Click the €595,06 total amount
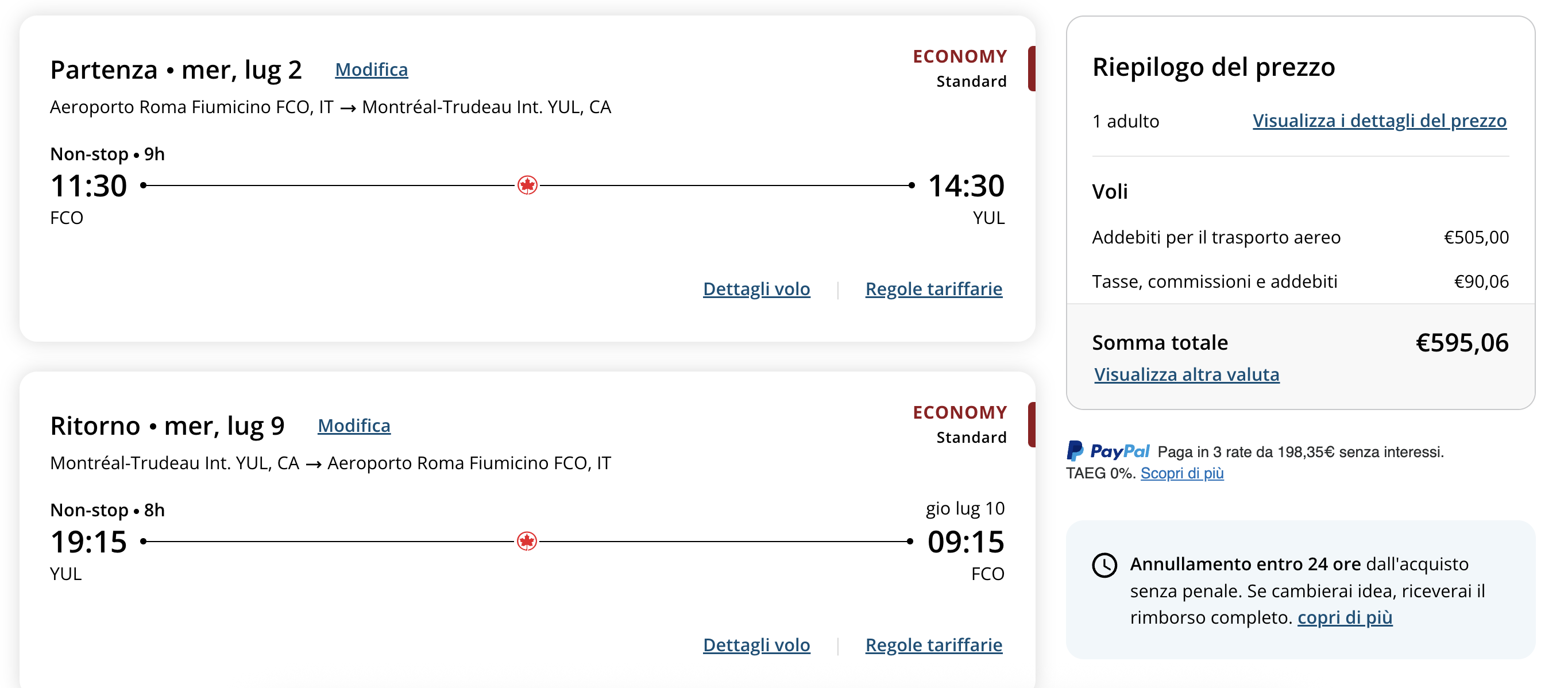1568x688 pixels. 1462,342
